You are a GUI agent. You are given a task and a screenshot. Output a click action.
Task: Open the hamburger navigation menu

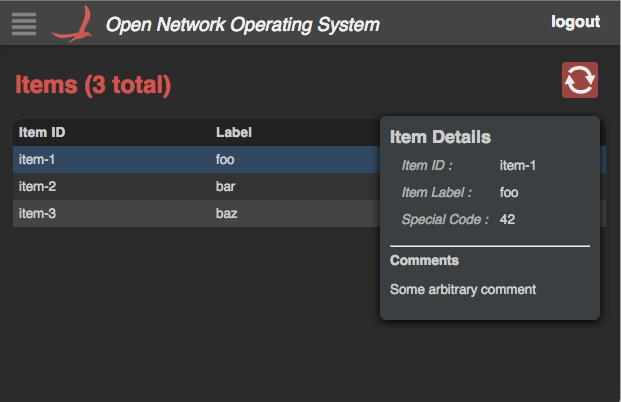[x=24, y=22]
